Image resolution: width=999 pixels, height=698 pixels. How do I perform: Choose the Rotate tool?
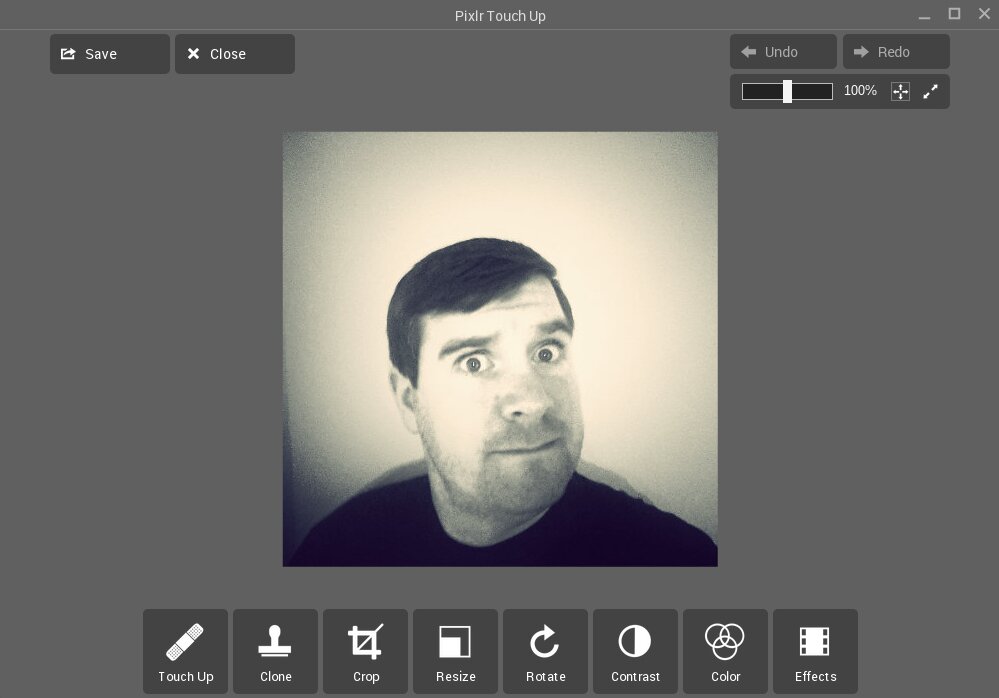tap(545, 651)
